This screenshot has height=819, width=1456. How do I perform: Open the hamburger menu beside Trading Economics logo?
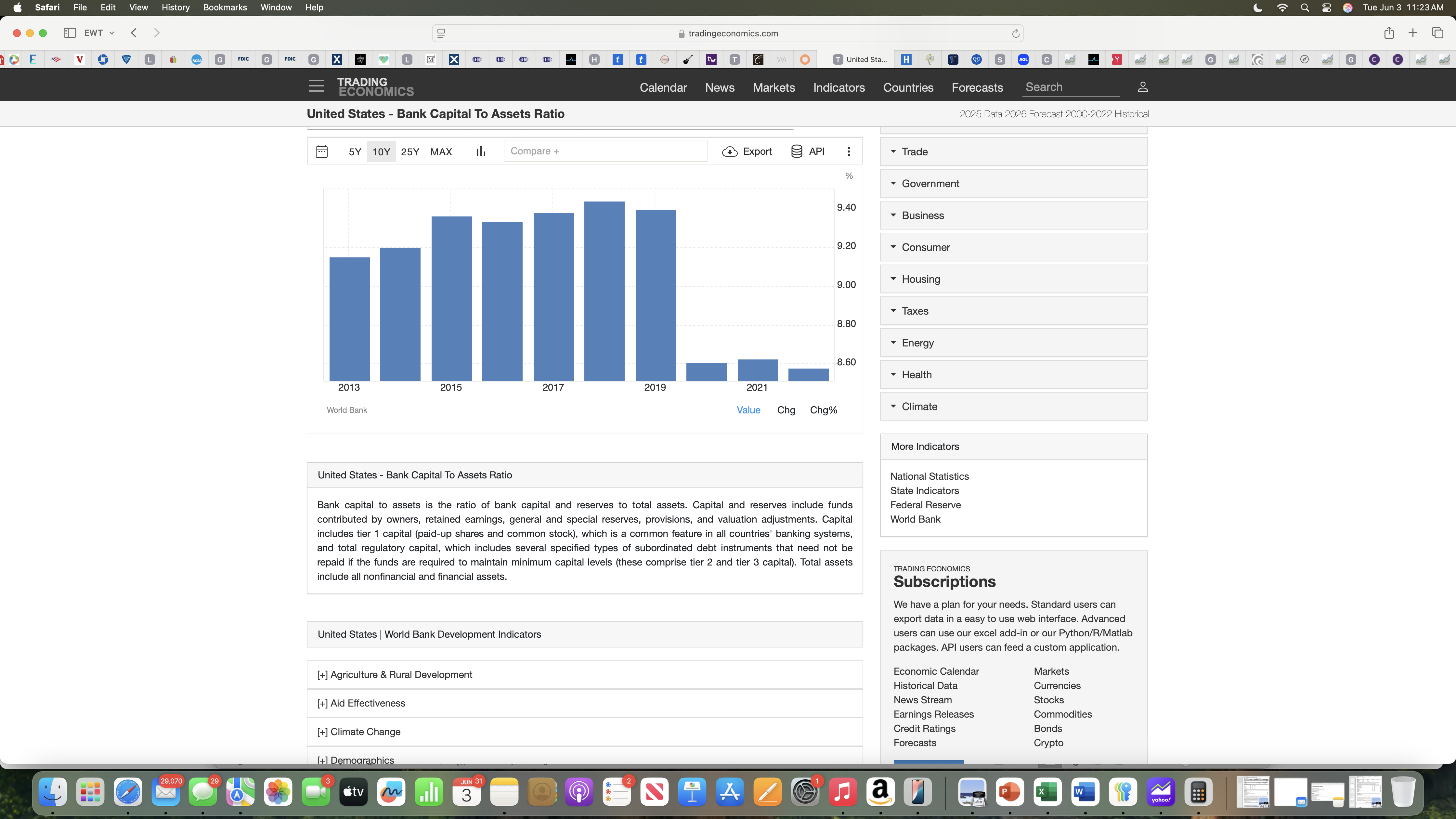pyautogui.click(x=317, y=86)
